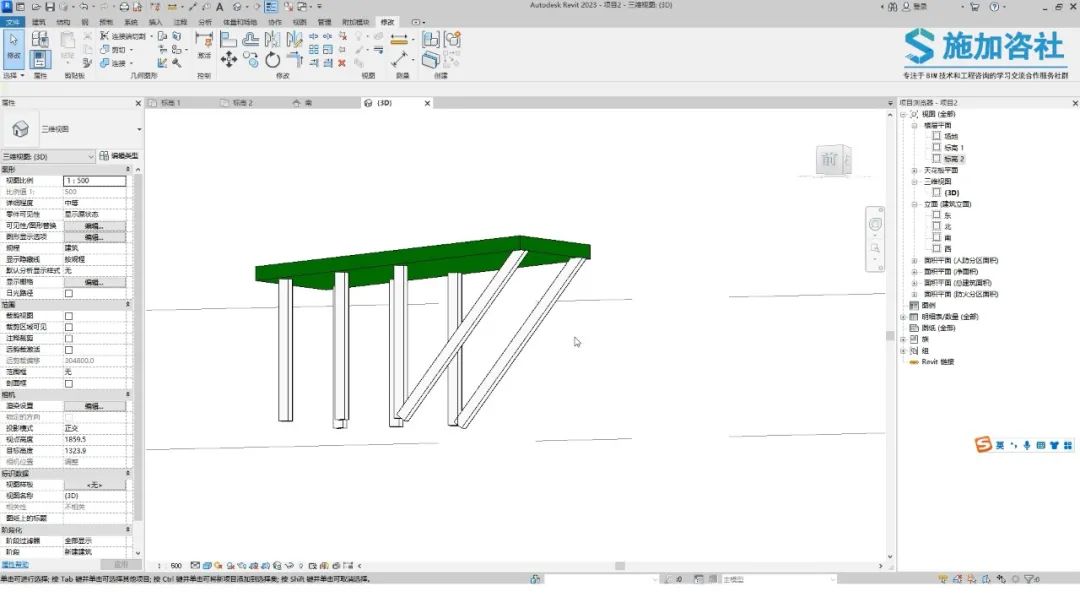This screenshot has height=608, width=1080.
Task: Expand the Ceiling Plans tree node
Action: click(915, 170)
